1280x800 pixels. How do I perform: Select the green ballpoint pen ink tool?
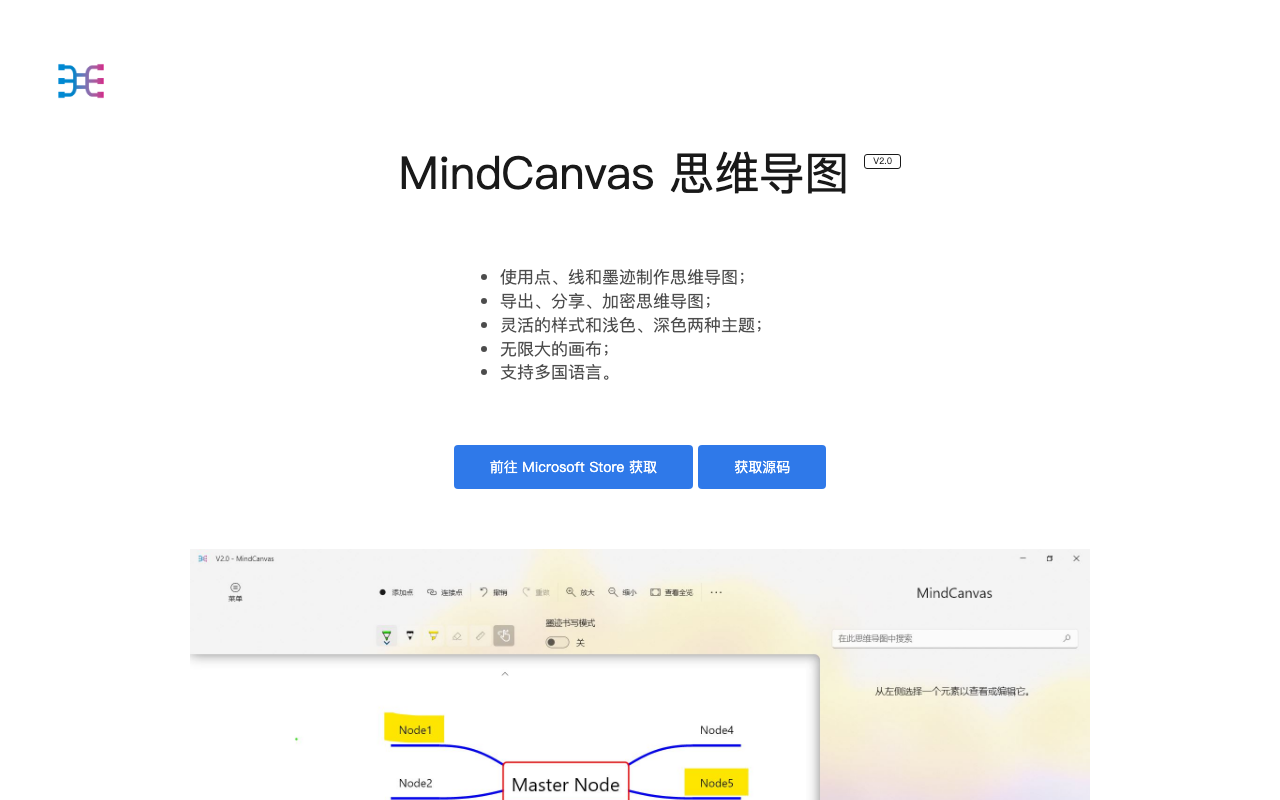(x=387, y=636)
